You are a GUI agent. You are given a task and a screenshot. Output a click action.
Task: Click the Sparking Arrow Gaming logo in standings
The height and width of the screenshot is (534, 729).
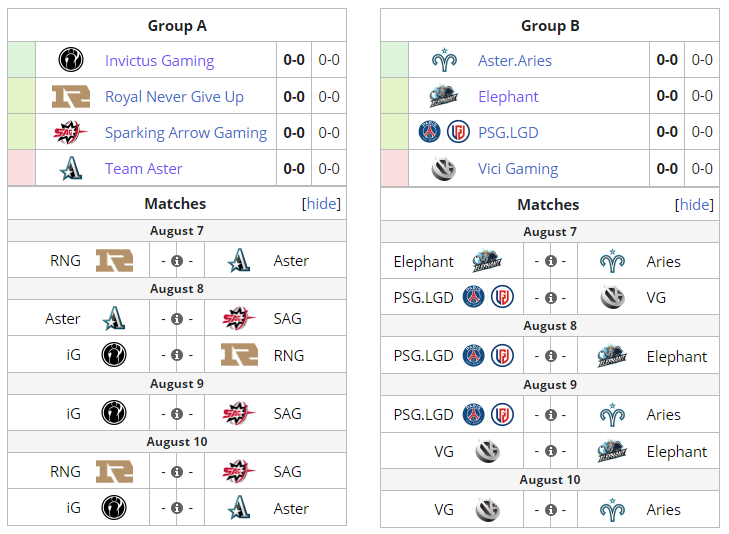[70, 132]
